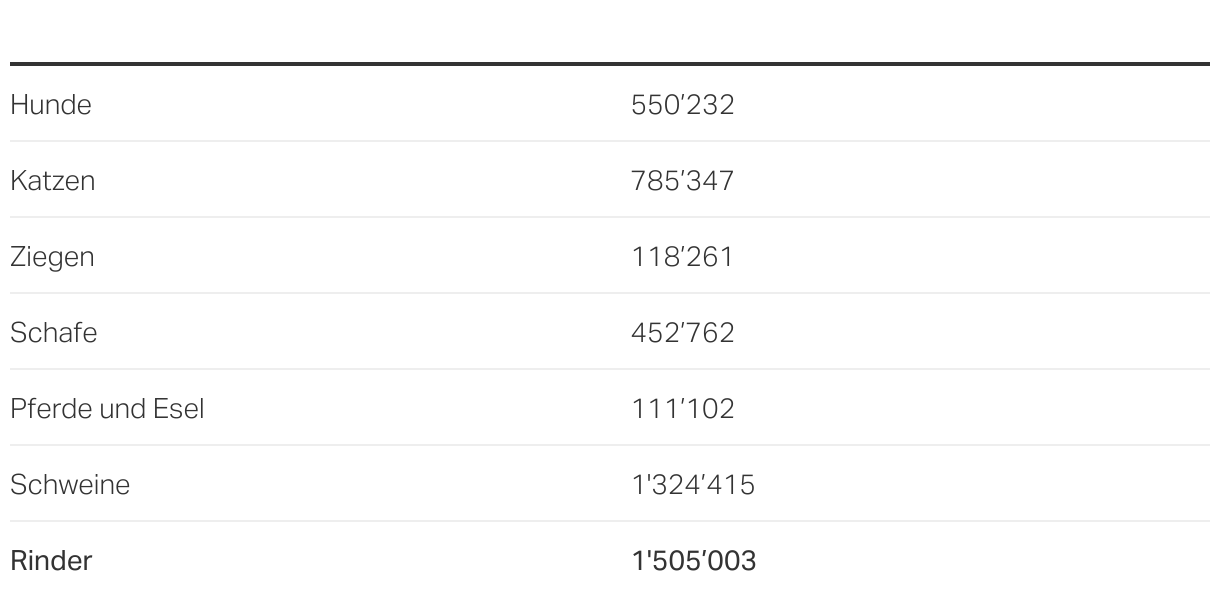Select the Schweine row label
This screenshot has width=1220, height=606.
click(x=70, y=485)
